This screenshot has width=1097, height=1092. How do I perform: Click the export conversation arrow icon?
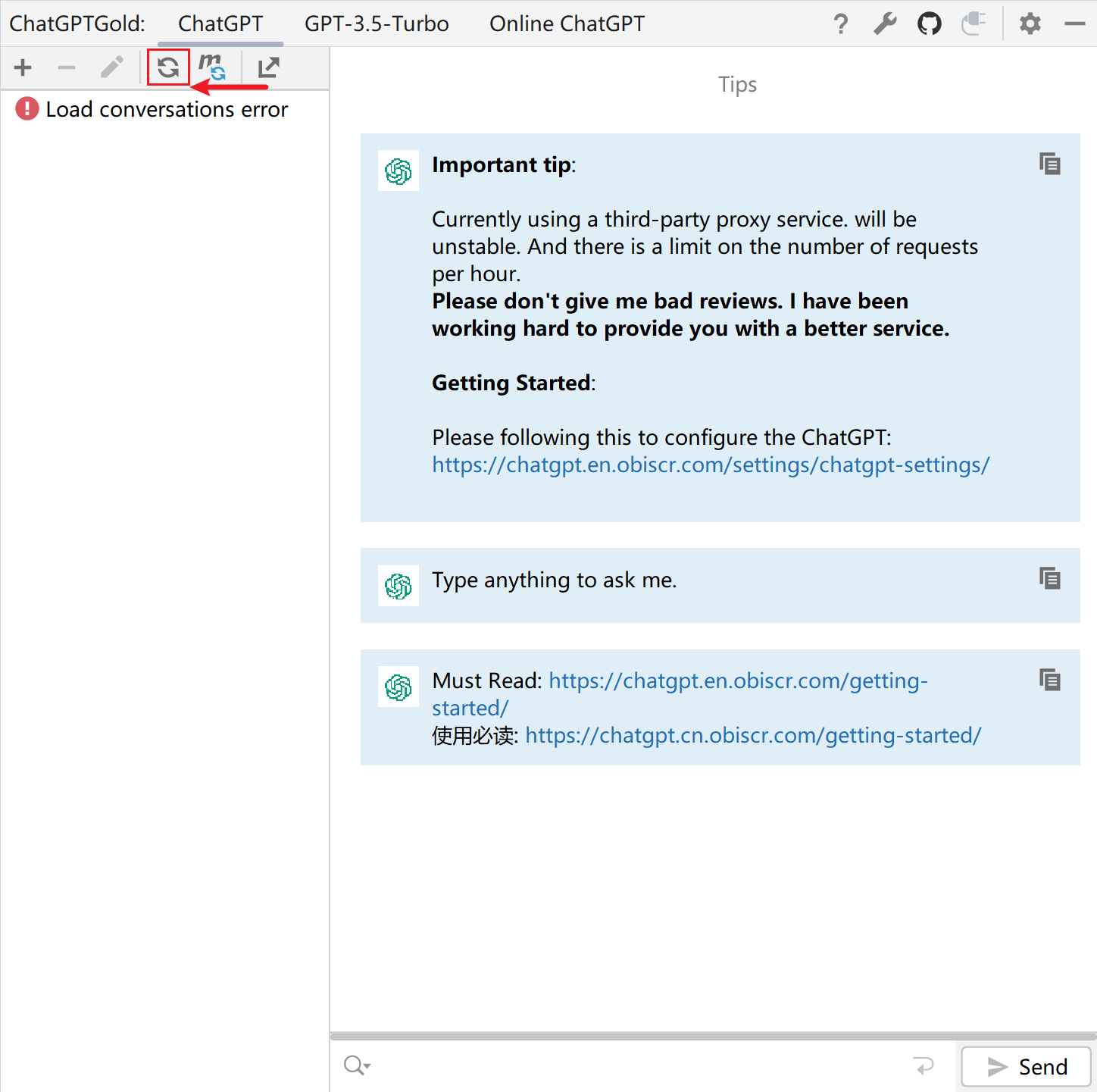pyautogui.click(x=268, y=67)
